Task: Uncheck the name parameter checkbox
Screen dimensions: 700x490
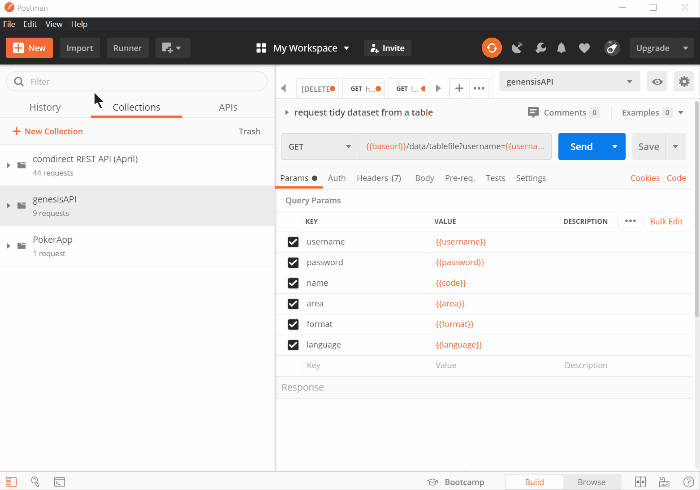Action: coord(293,283)
